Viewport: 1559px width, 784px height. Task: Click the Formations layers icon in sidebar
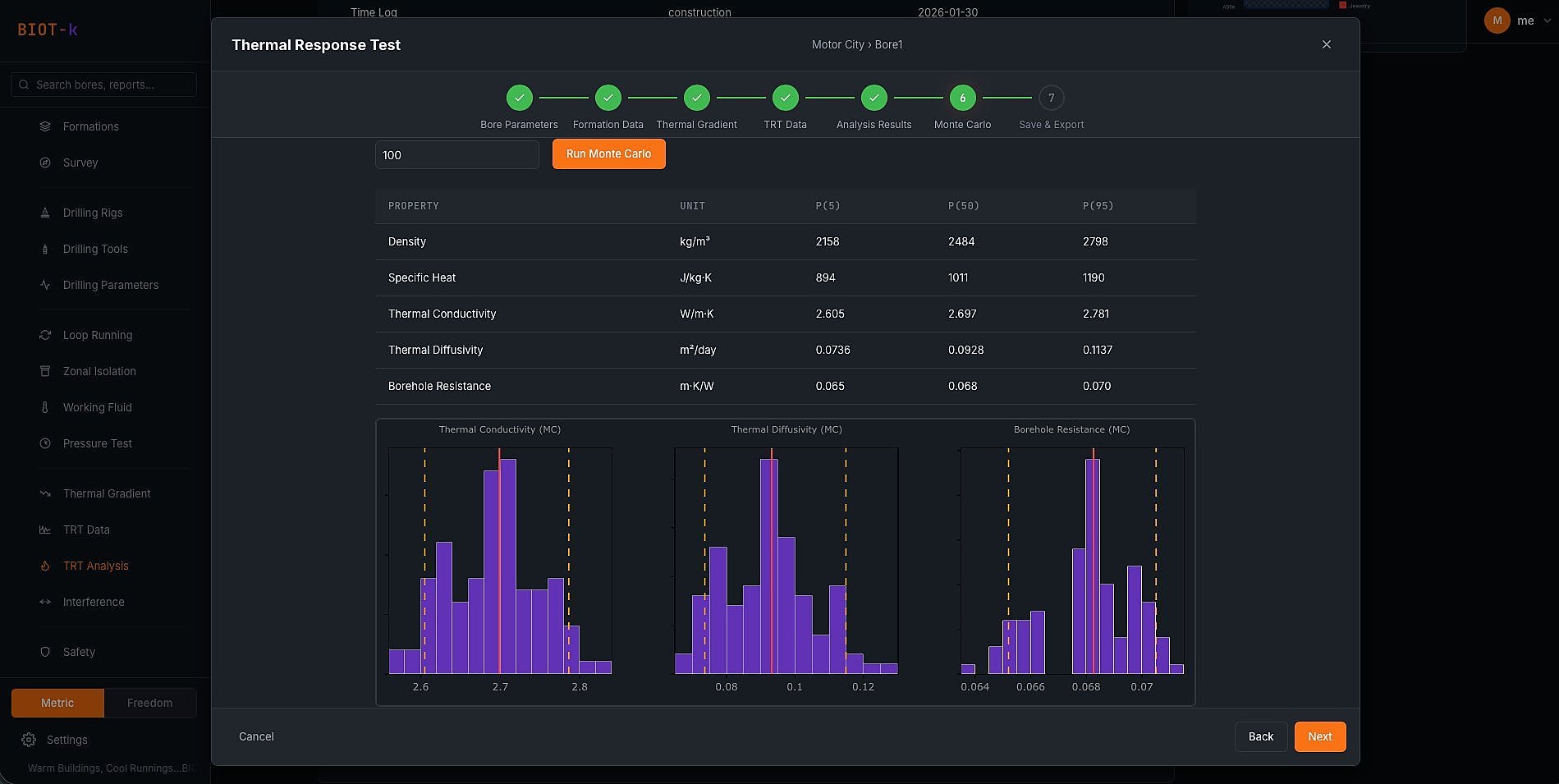pos(45,126)
